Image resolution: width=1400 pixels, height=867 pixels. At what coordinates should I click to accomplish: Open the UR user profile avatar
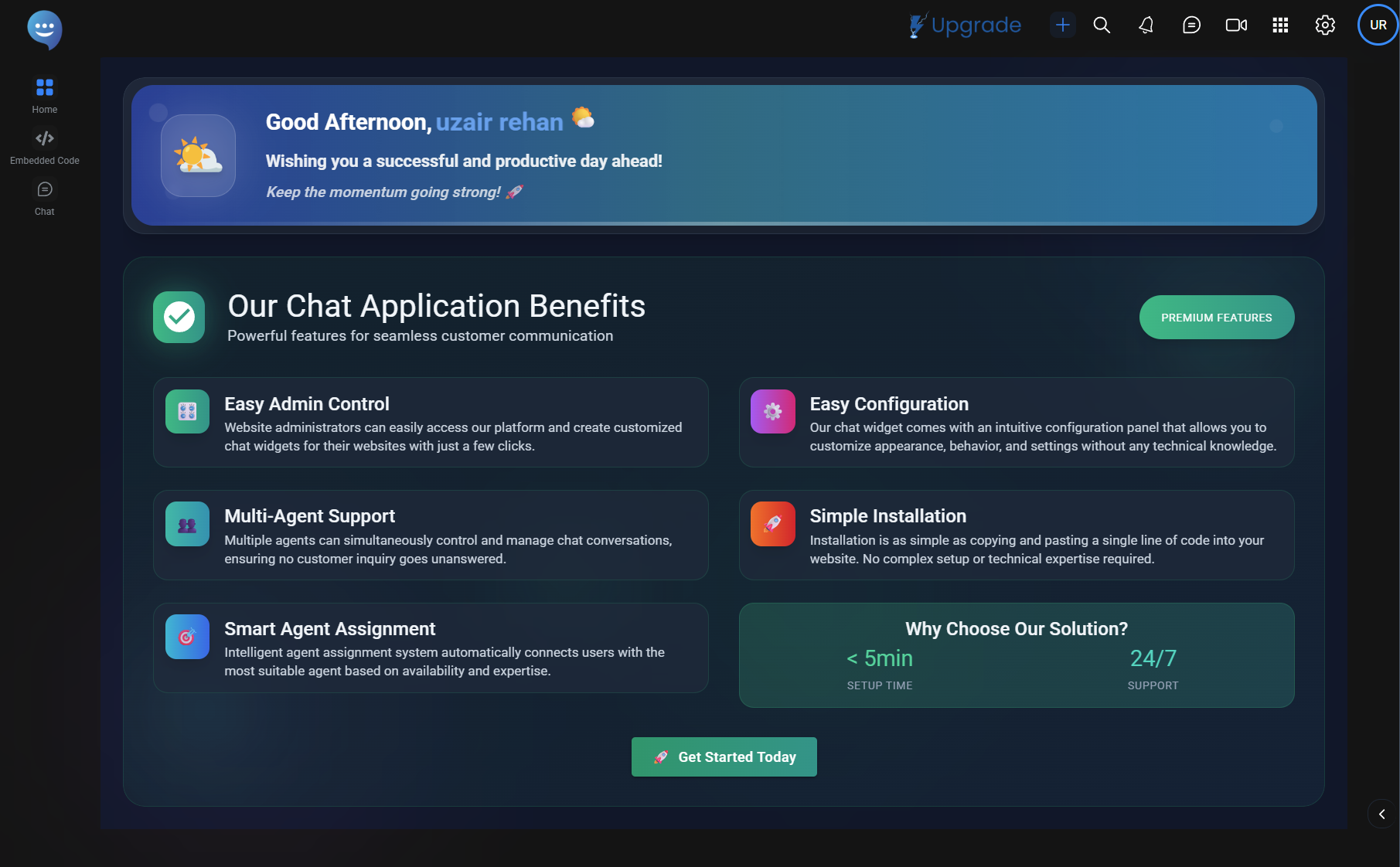tap(1378, 25)
